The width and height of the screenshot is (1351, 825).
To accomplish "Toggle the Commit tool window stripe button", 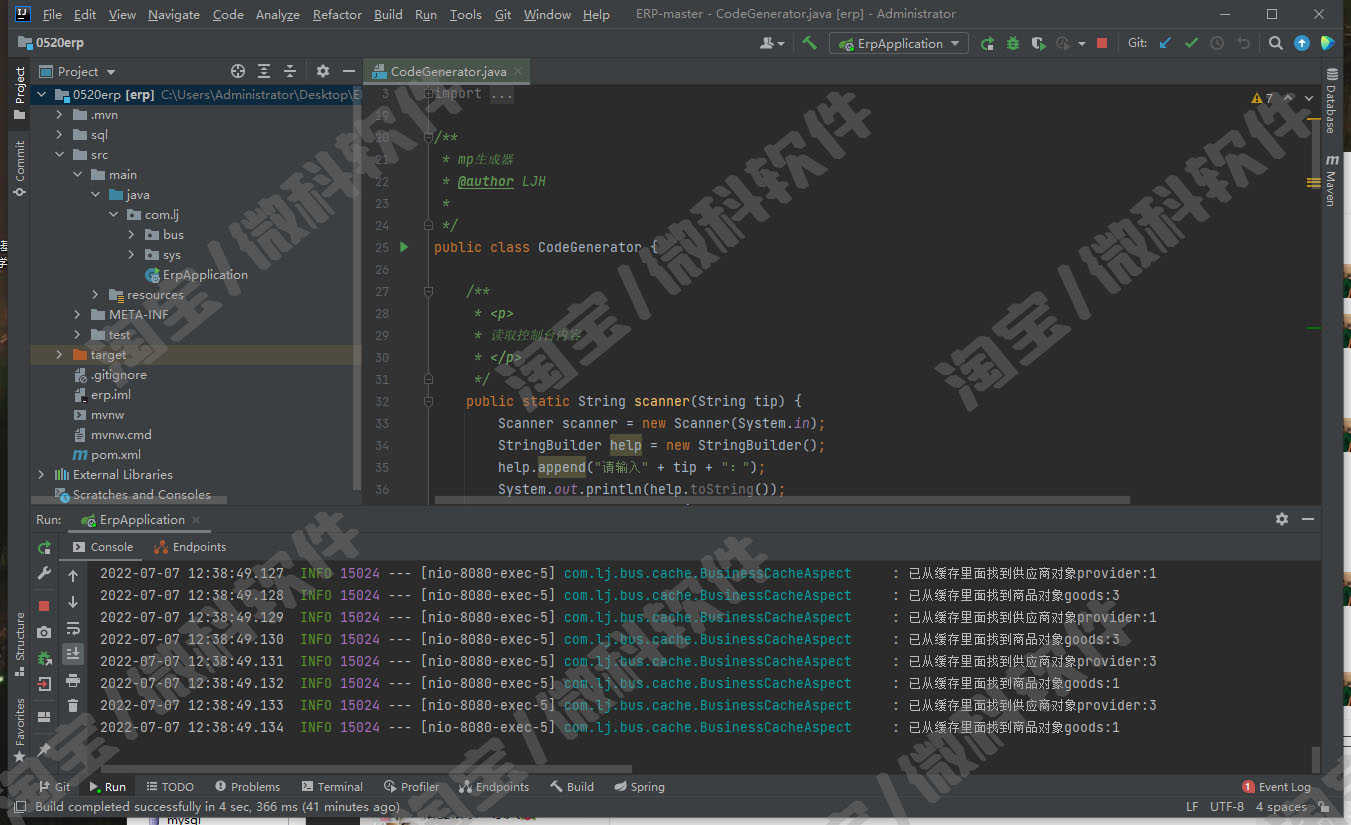I will tap(19, 167).
